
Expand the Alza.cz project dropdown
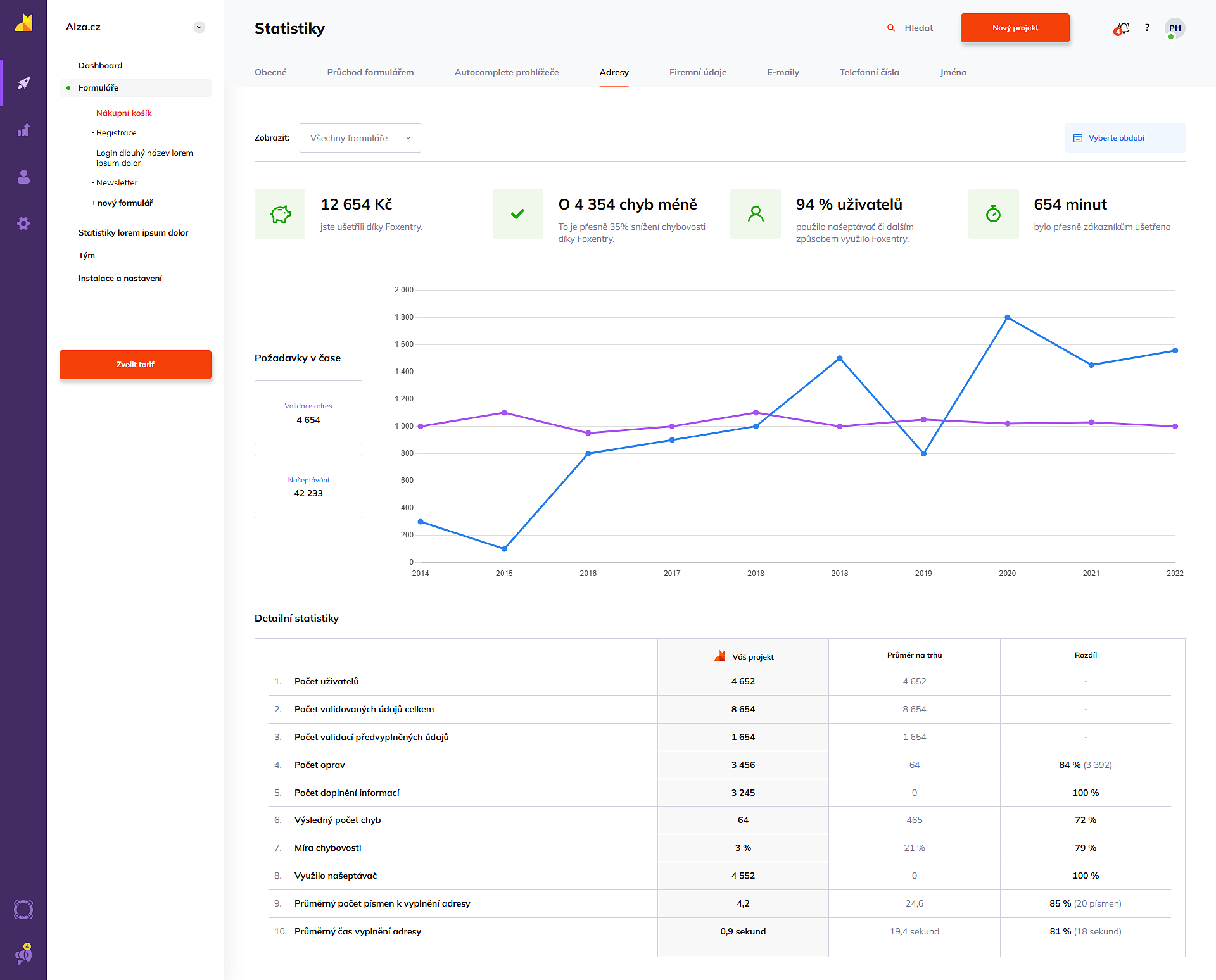[x=199, y=27]
